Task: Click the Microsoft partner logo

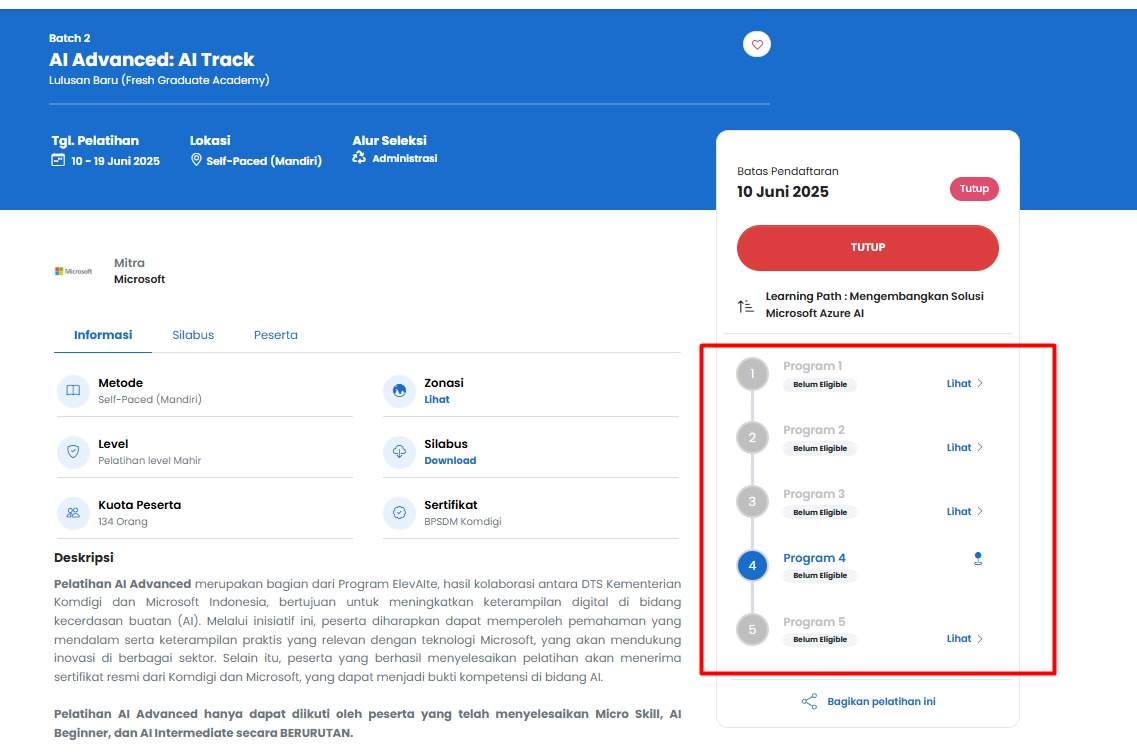Action: (73, 271)
